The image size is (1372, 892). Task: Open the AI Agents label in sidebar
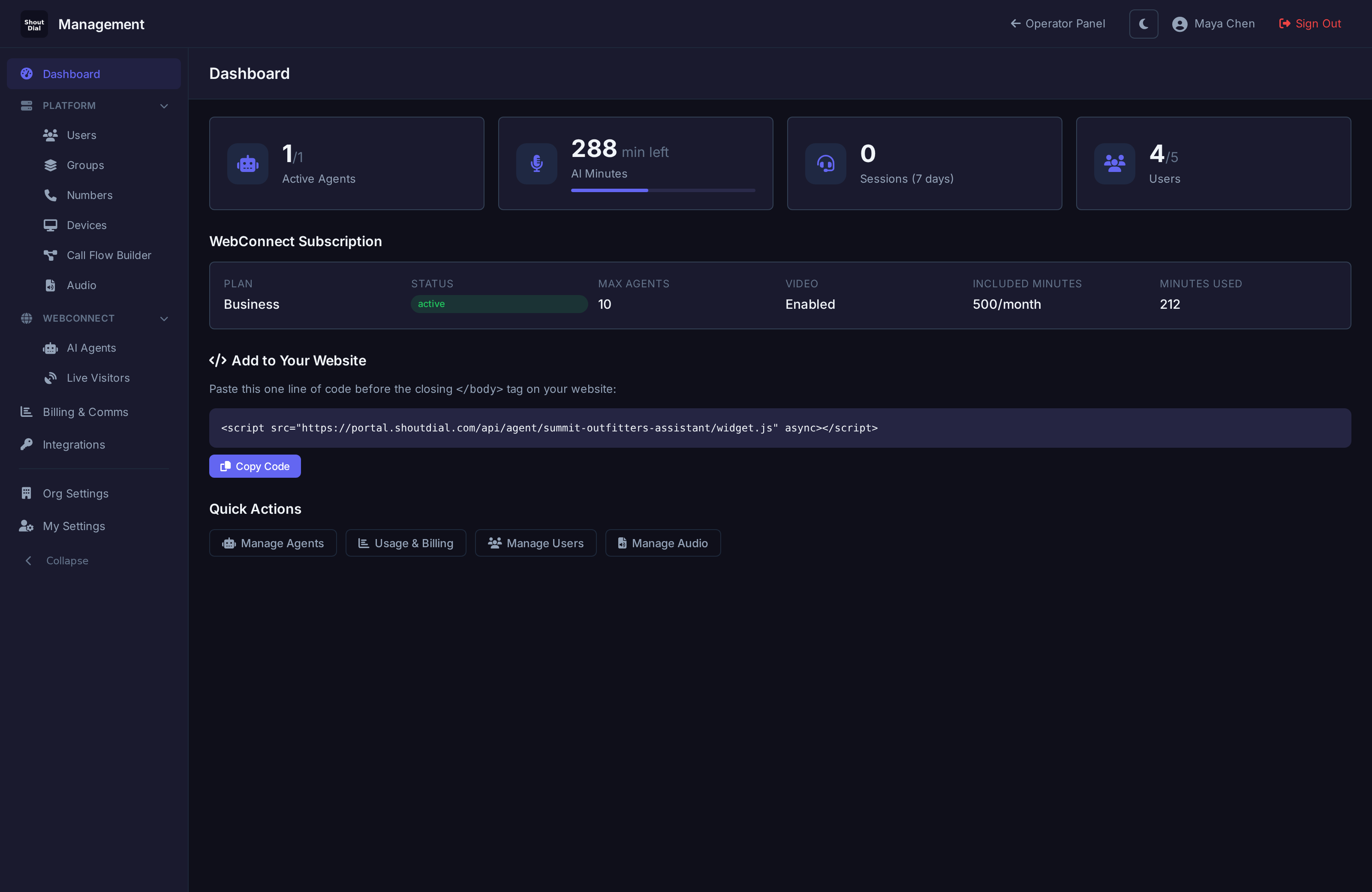[x=91, y=348]
